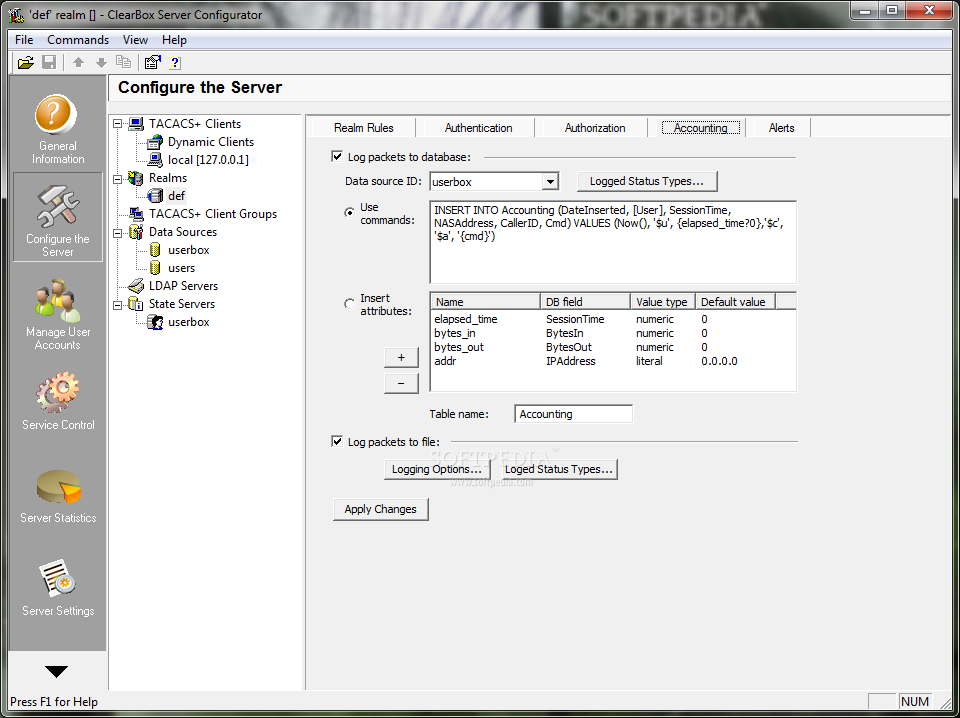Select the elapsed_time attribute row
Screen dimensions: 960x718
pyautogui.click(x=613, y=319)
